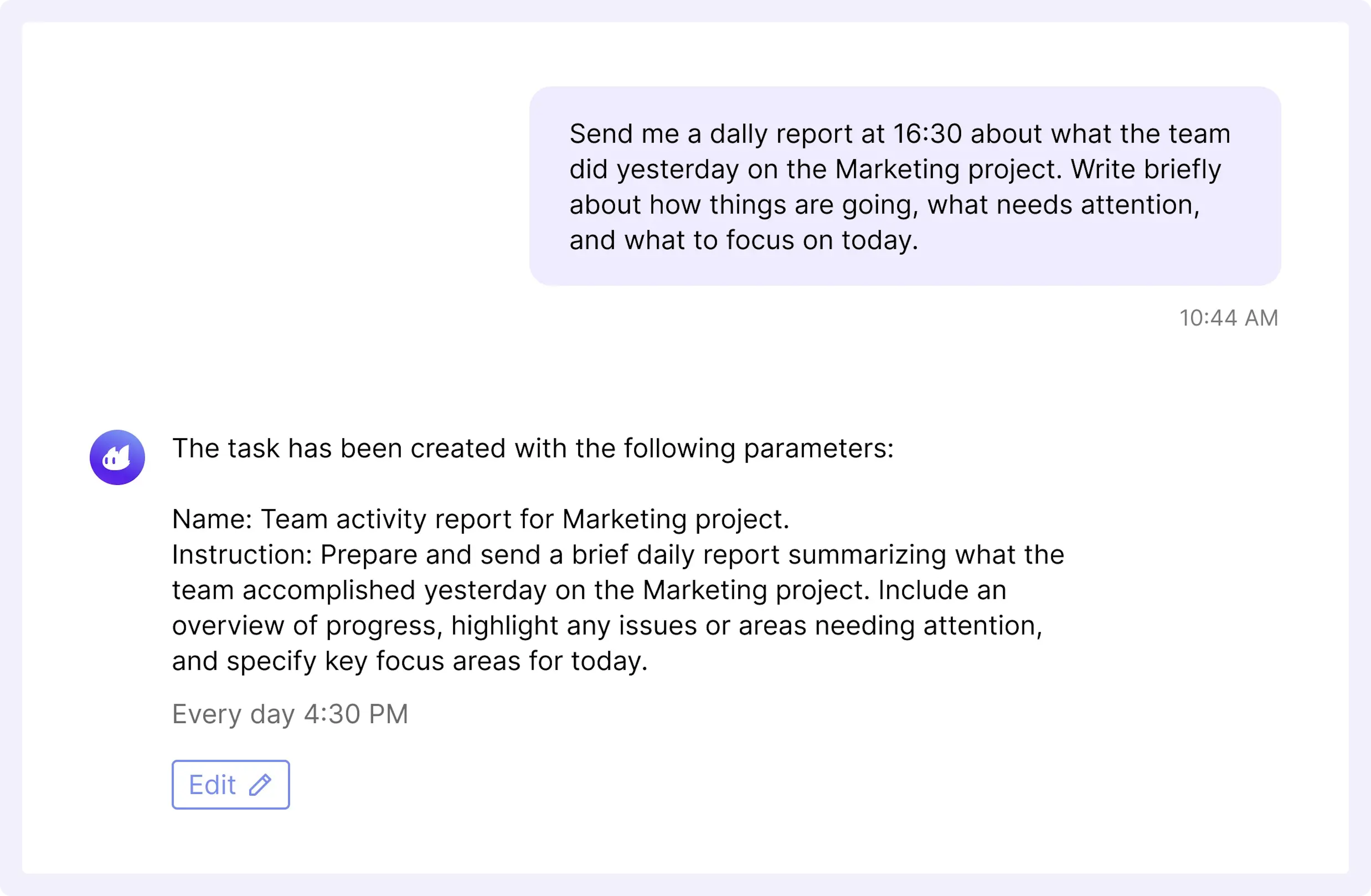
Task: Click the 'Name: Team activity report' line
Action: [x=480, y=519]
